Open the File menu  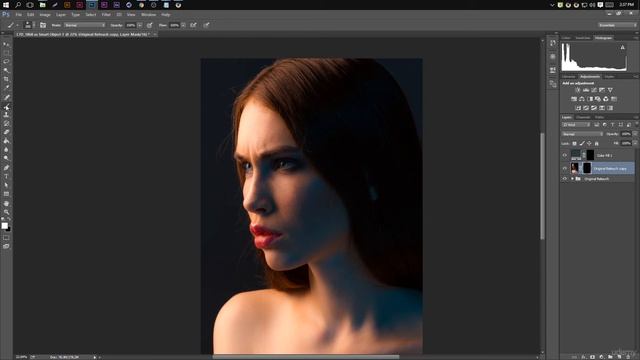pos(19,15)
